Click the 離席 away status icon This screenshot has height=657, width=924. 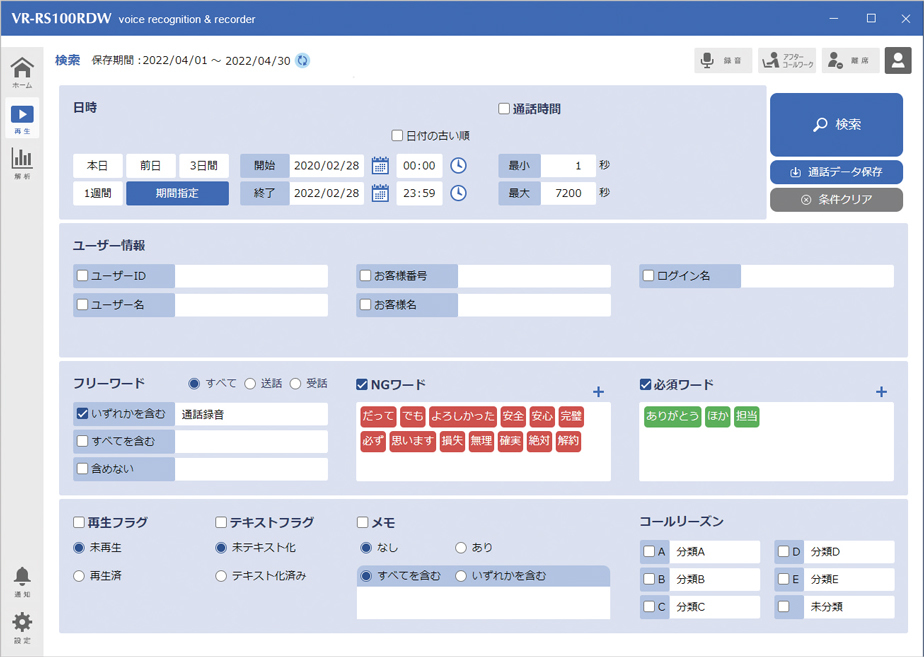tap(850, 61)
